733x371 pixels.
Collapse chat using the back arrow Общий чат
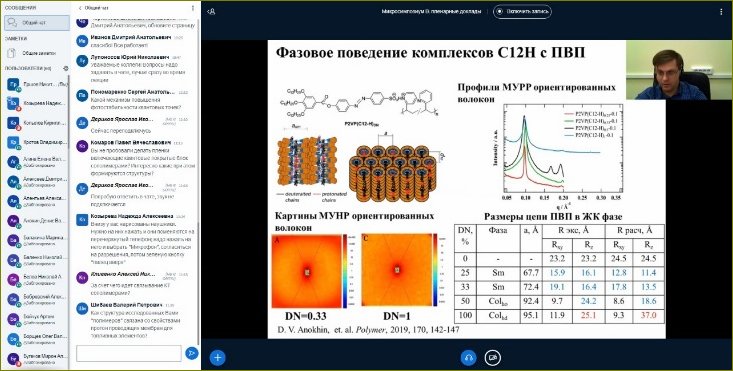(x=91, y=8)
